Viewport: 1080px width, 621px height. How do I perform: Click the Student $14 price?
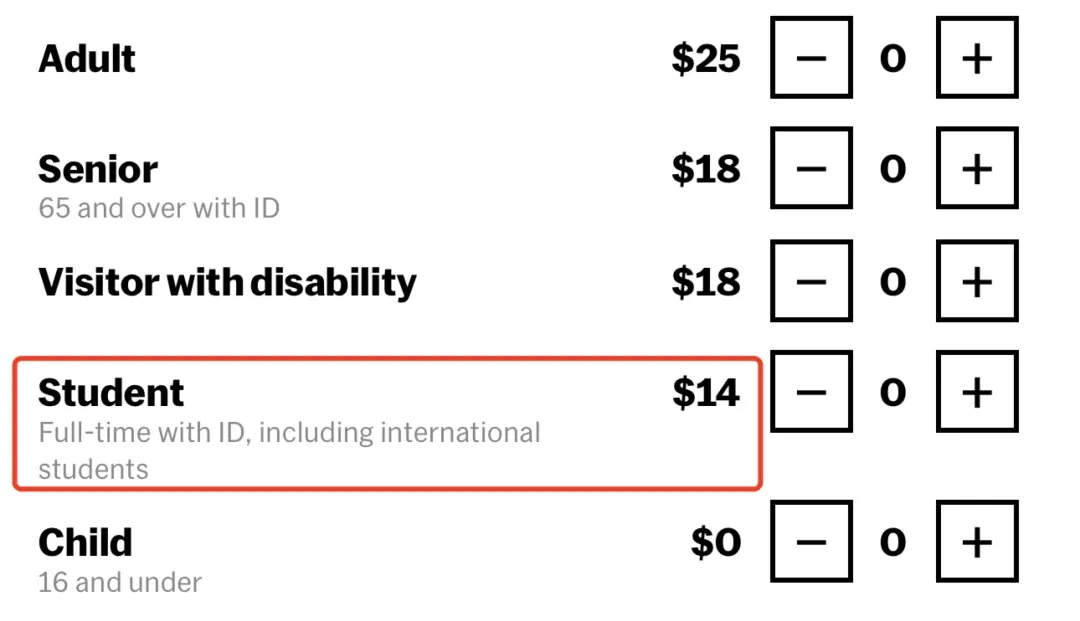706,393
